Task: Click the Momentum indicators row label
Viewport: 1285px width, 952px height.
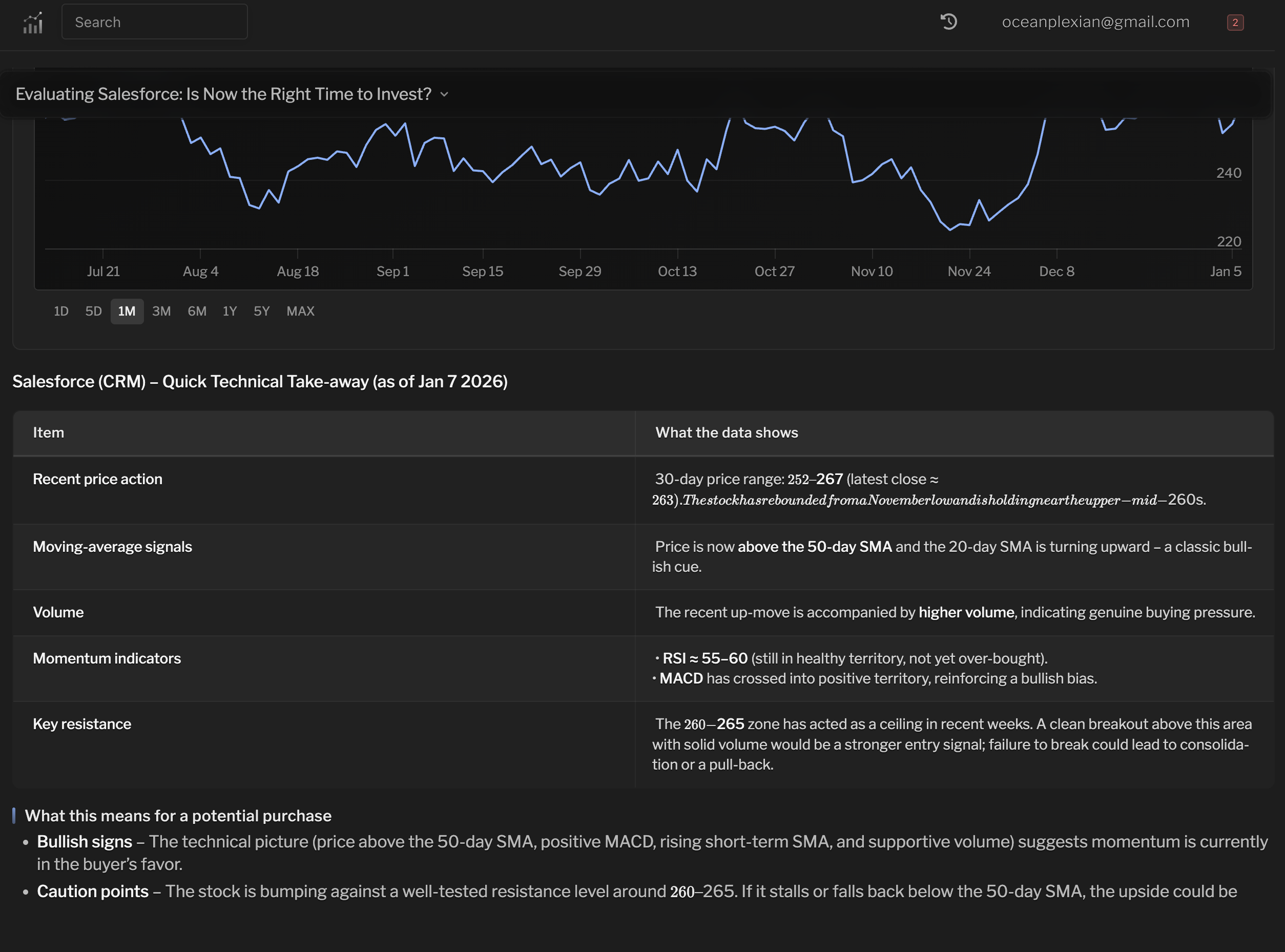Action: pos(107,658)
